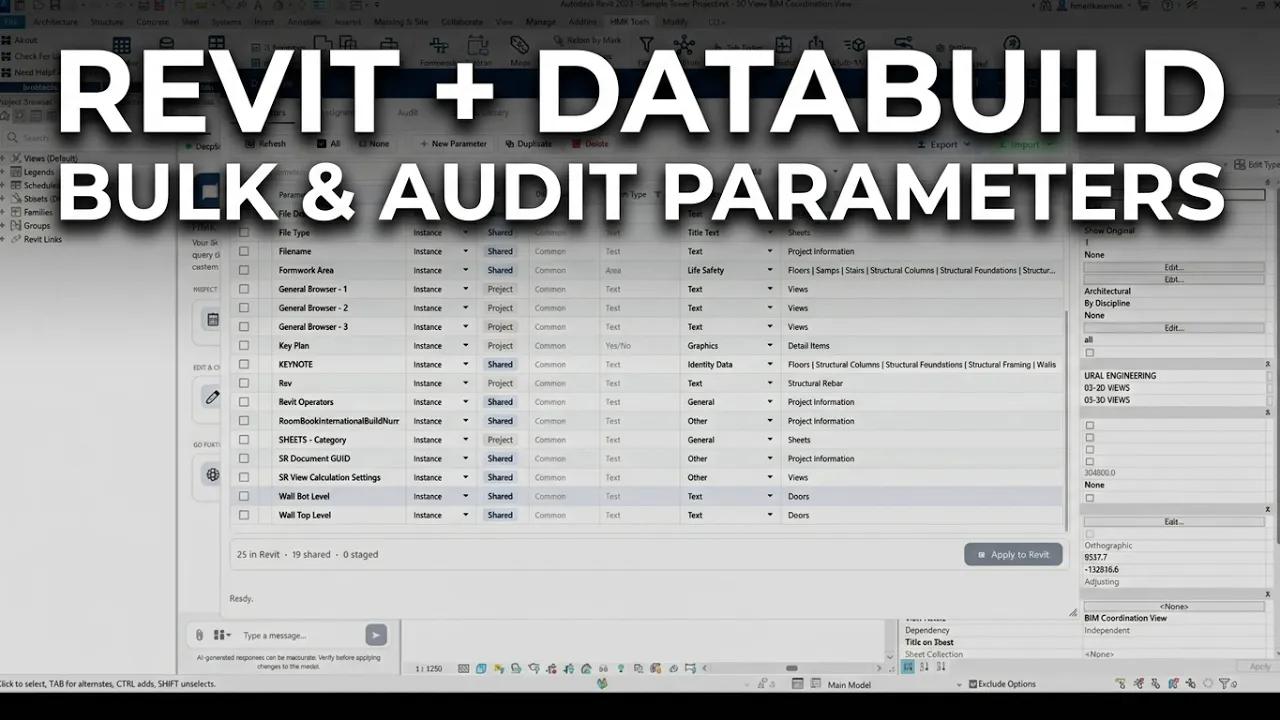Viewport: 1280px width, 720px height.
Task: Click the calendar icon under Inspect
Action: coord(213,320)
